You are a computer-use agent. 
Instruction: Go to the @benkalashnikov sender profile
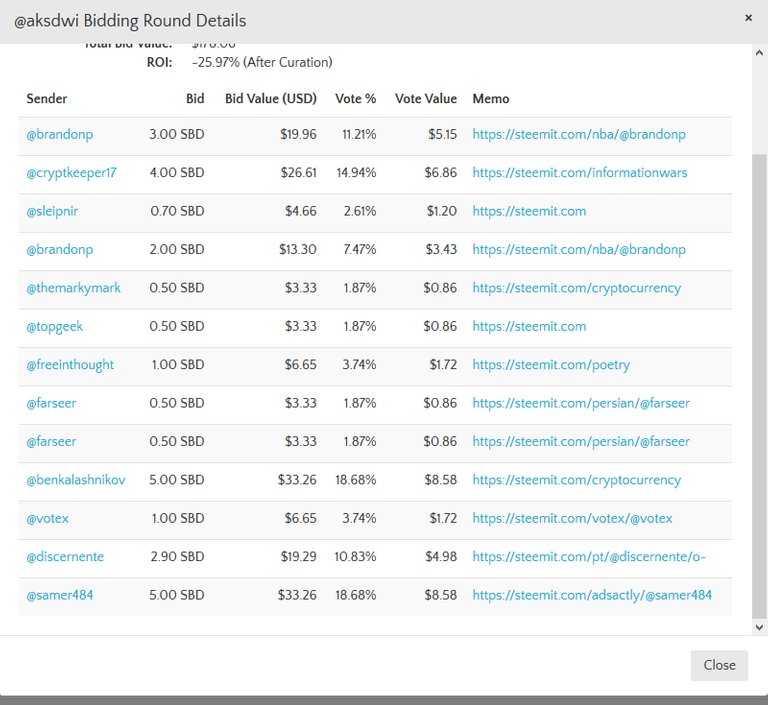pos(76,480)
